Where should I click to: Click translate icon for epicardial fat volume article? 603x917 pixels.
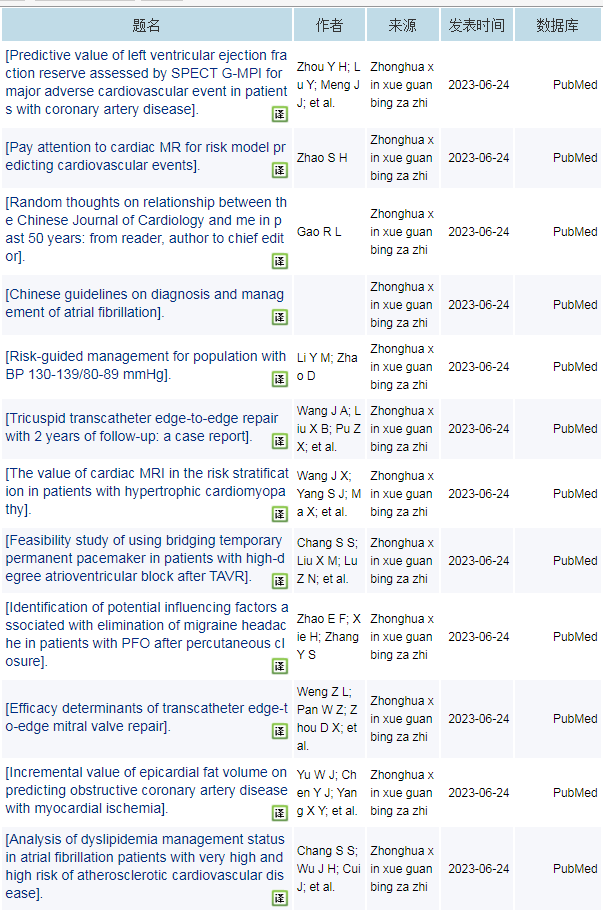coord(280,812)
